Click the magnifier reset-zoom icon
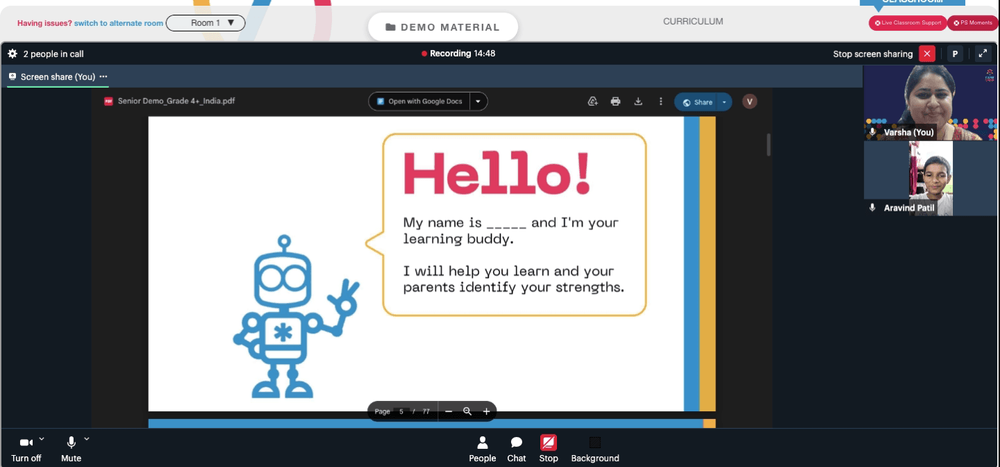This screenshot has width=1000, height=467. [467, 411]
